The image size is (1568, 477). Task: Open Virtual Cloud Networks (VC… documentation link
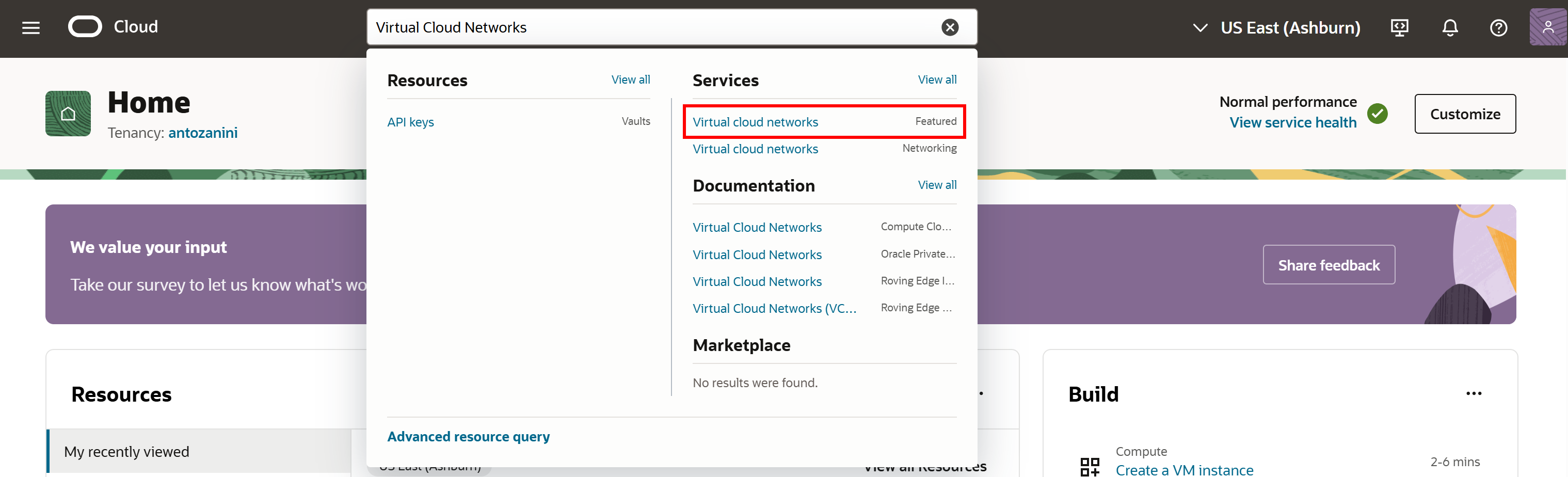tap(774, 308)
